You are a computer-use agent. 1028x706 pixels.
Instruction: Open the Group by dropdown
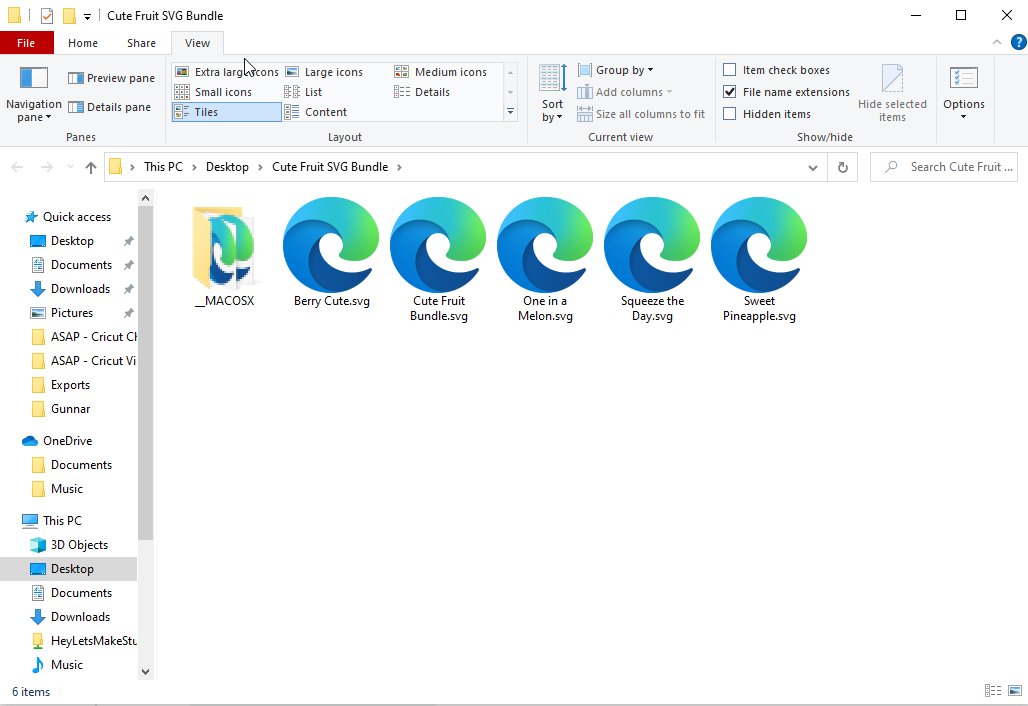pos(616,70)
